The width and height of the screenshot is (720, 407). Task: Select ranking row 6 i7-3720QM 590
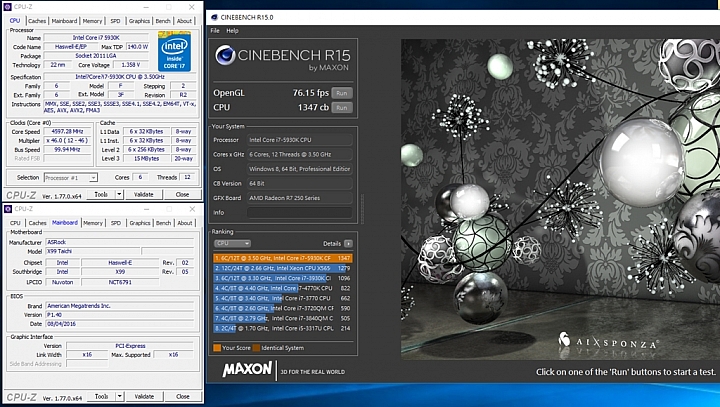coord(283,308)
